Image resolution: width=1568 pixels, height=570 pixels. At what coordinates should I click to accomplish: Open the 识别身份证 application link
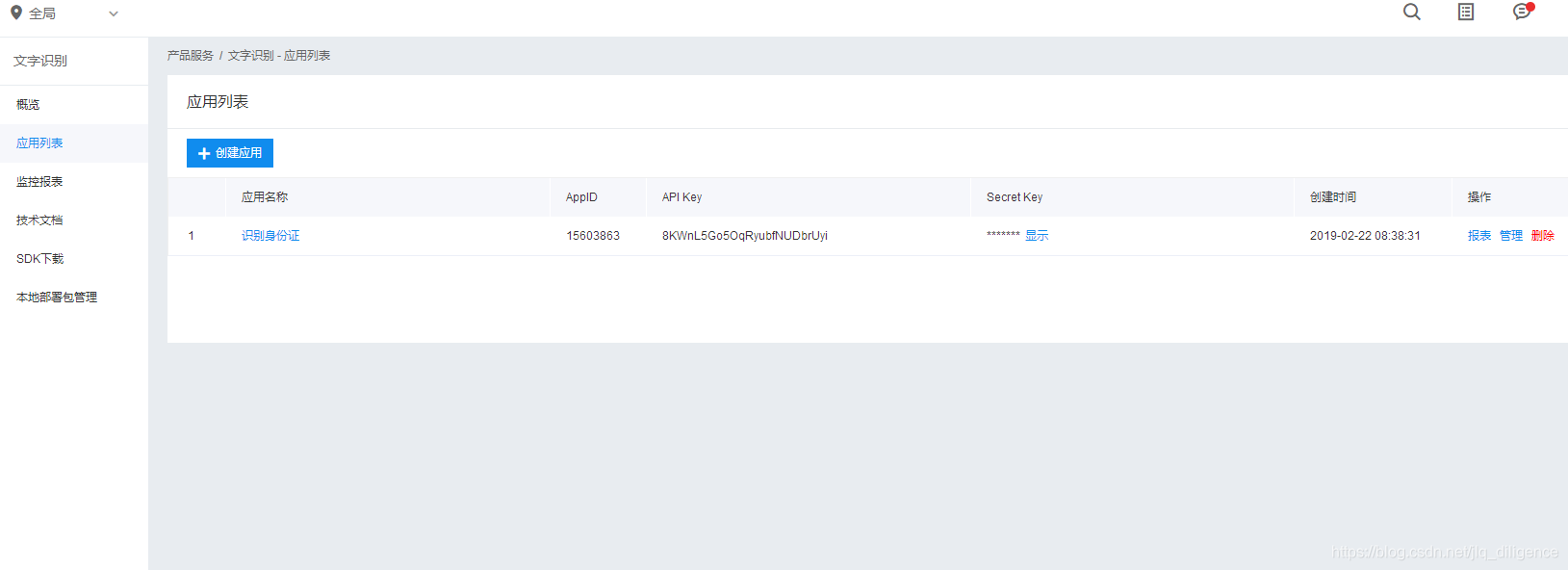pyautogui.click(x=270, y=236)
